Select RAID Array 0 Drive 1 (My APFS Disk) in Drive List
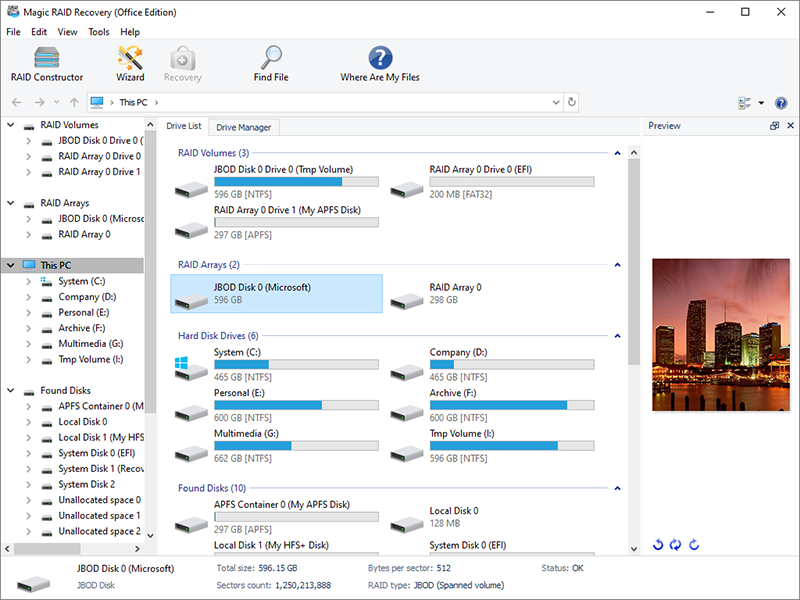Image resolution: width=800 pixels, height=600 pixels. (x=276, y=222)
